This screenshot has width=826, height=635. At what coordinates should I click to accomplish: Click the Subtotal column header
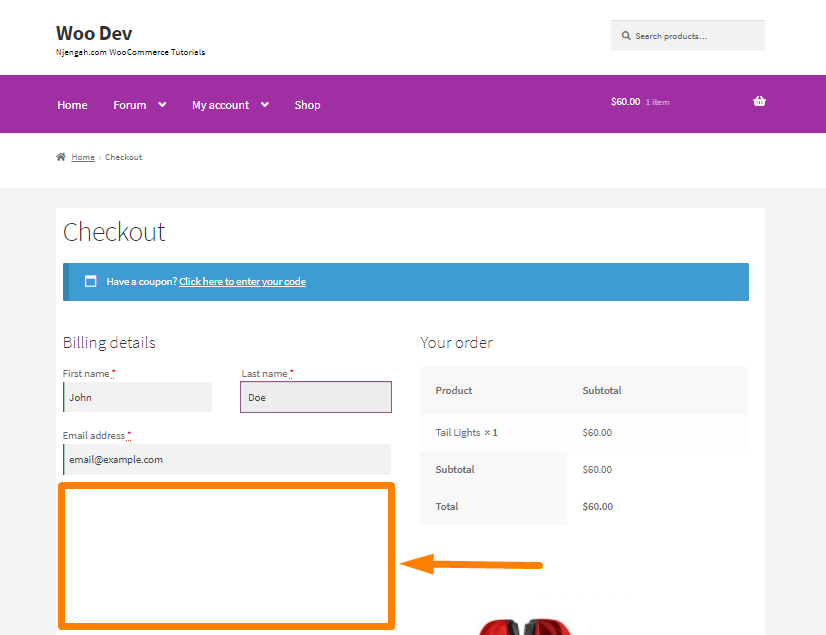(602, 390)
